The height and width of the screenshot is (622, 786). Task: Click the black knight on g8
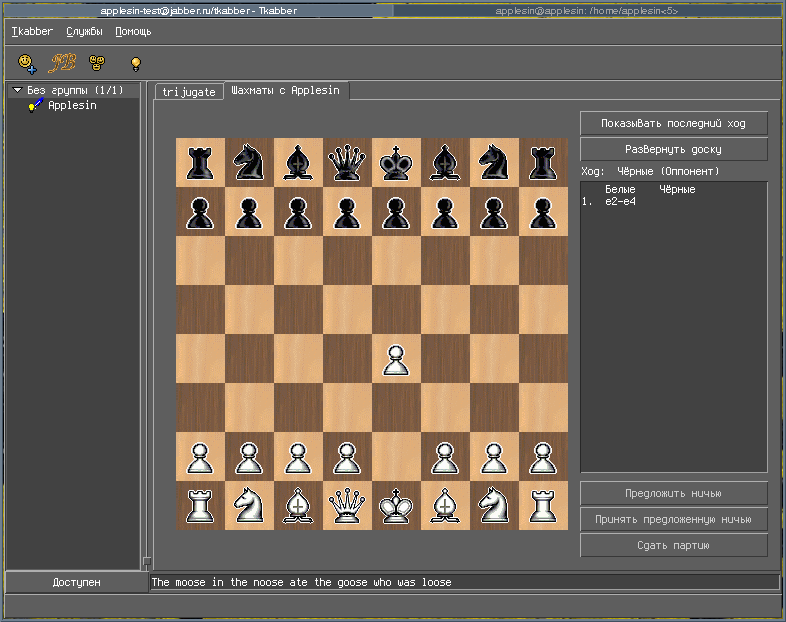tap(494, 162)
